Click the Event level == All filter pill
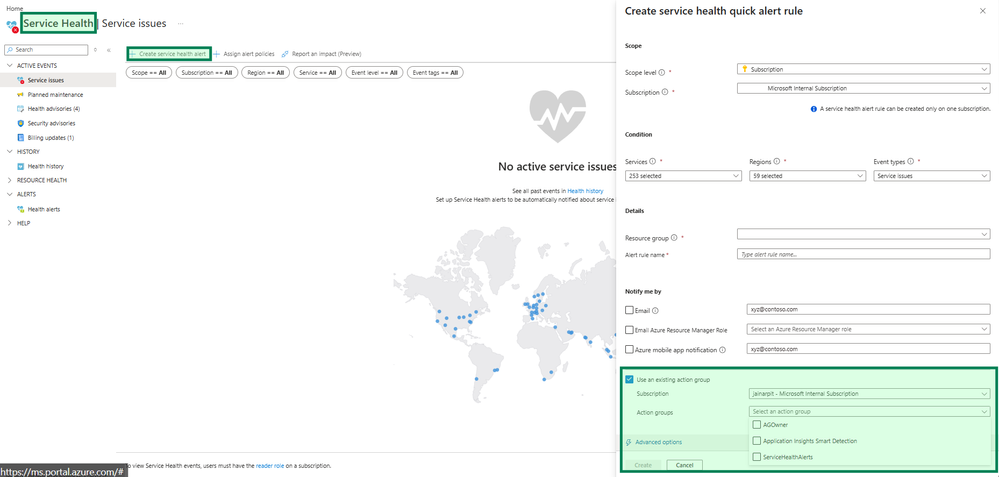Screen dimensions: 999x477 [x=374, y=73]
